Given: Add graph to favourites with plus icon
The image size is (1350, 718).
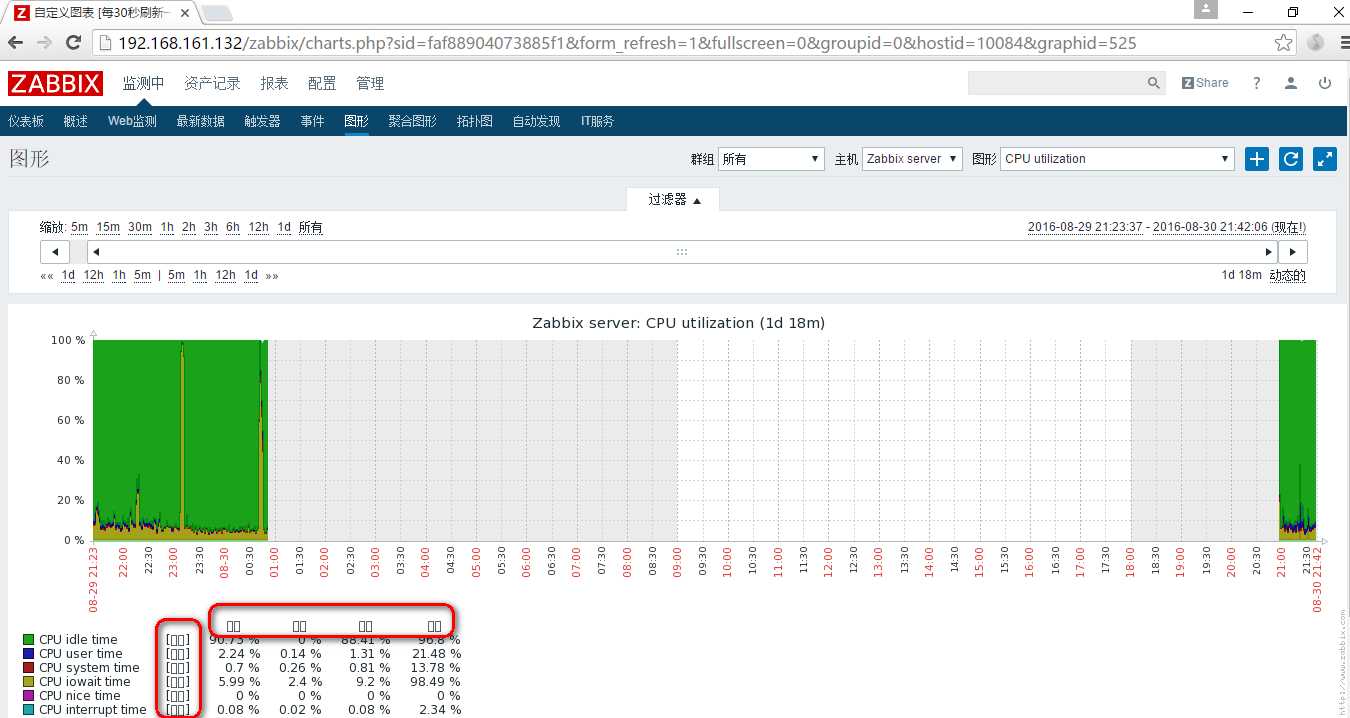Looking at the screenshot, I should tap(1257, 158).
